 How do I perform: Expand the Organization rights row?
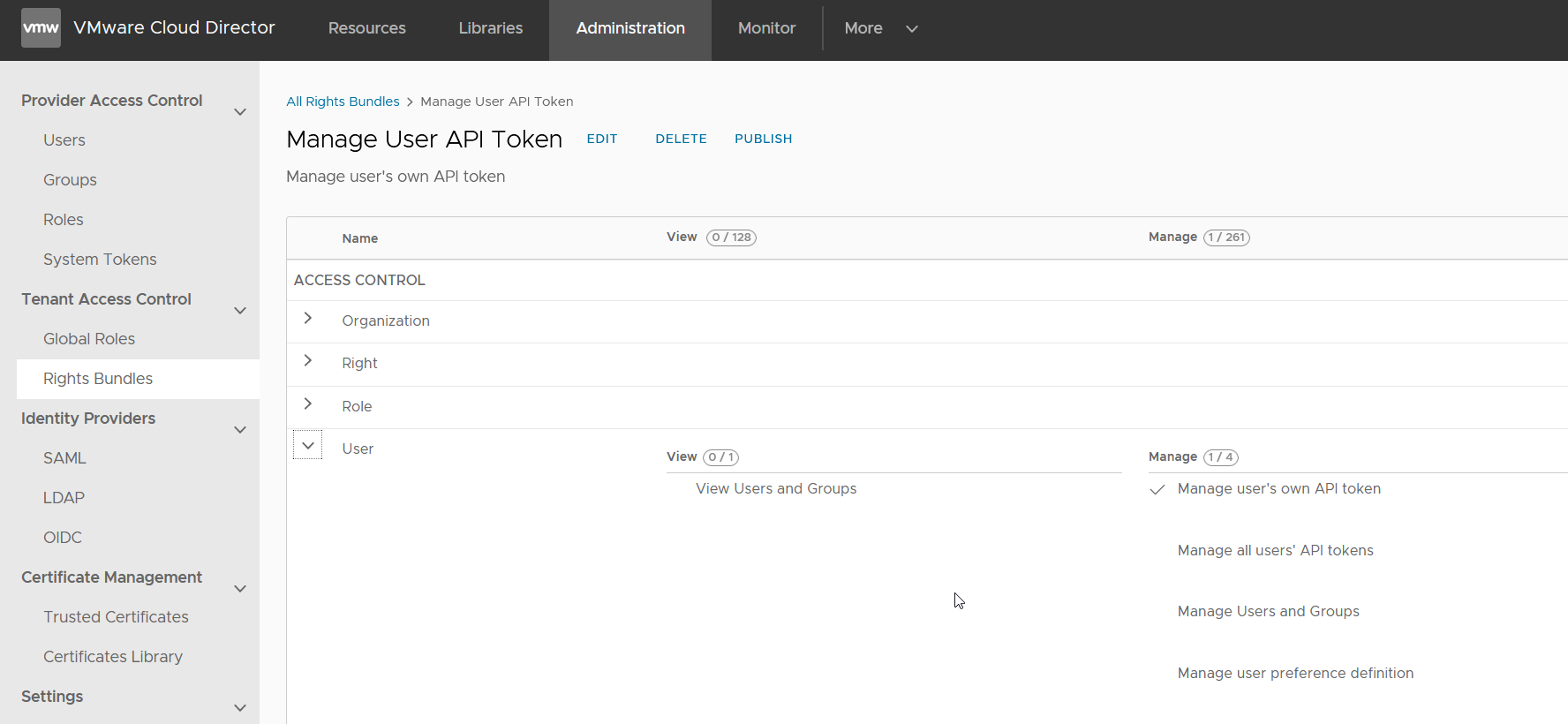point(308,319)
